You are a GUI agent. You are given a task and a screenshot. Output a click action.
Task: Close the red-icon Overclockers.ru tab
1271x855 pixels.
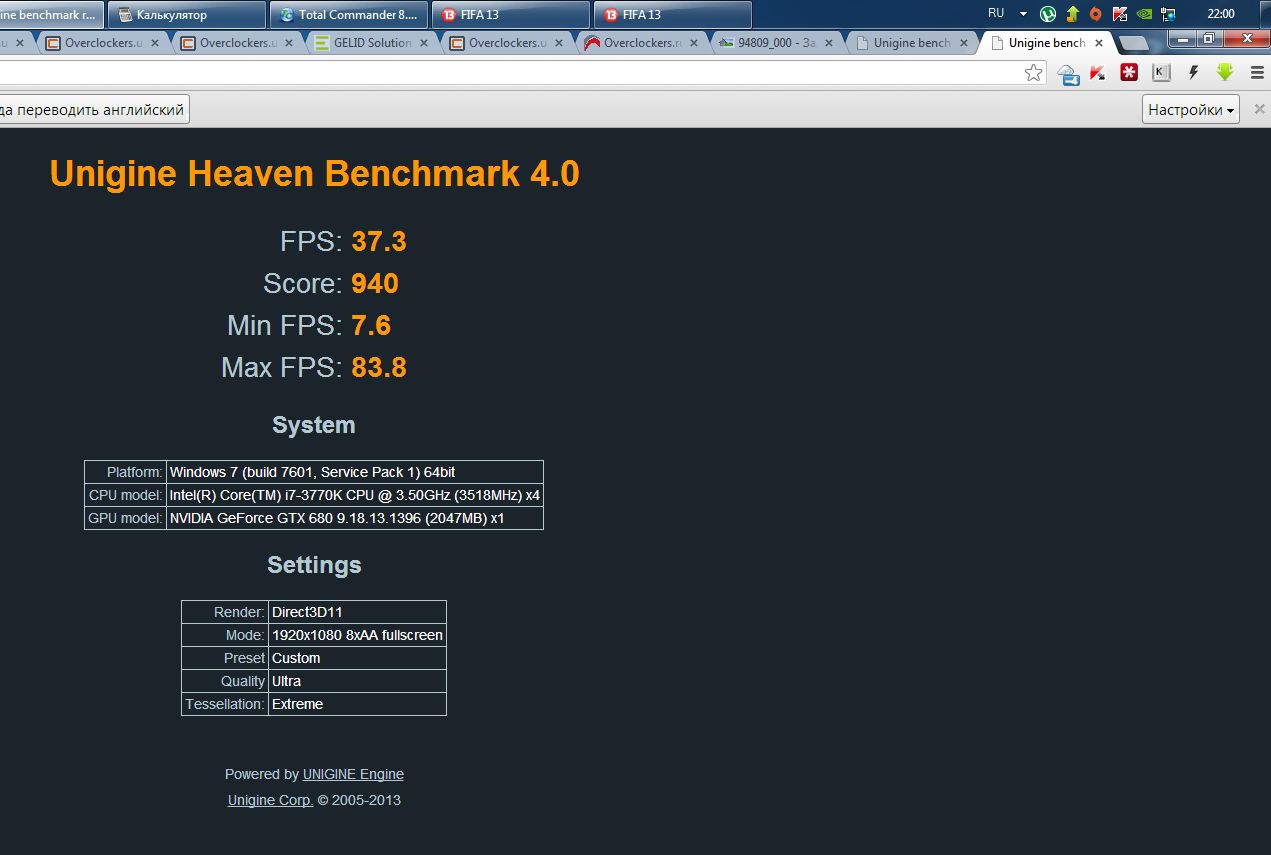(694, 43)
